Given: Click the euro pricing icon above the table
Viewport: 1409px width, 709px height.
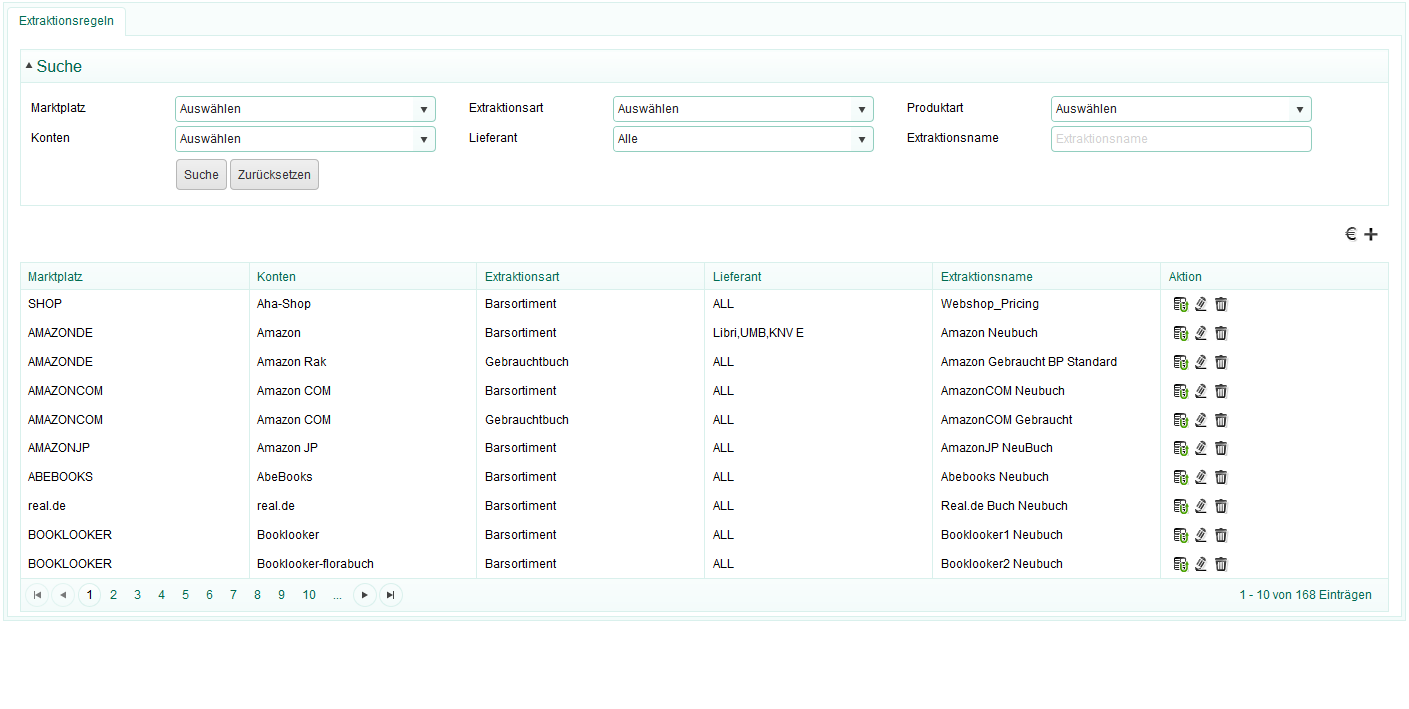Looking at the screenshot, I should 1350,234.
